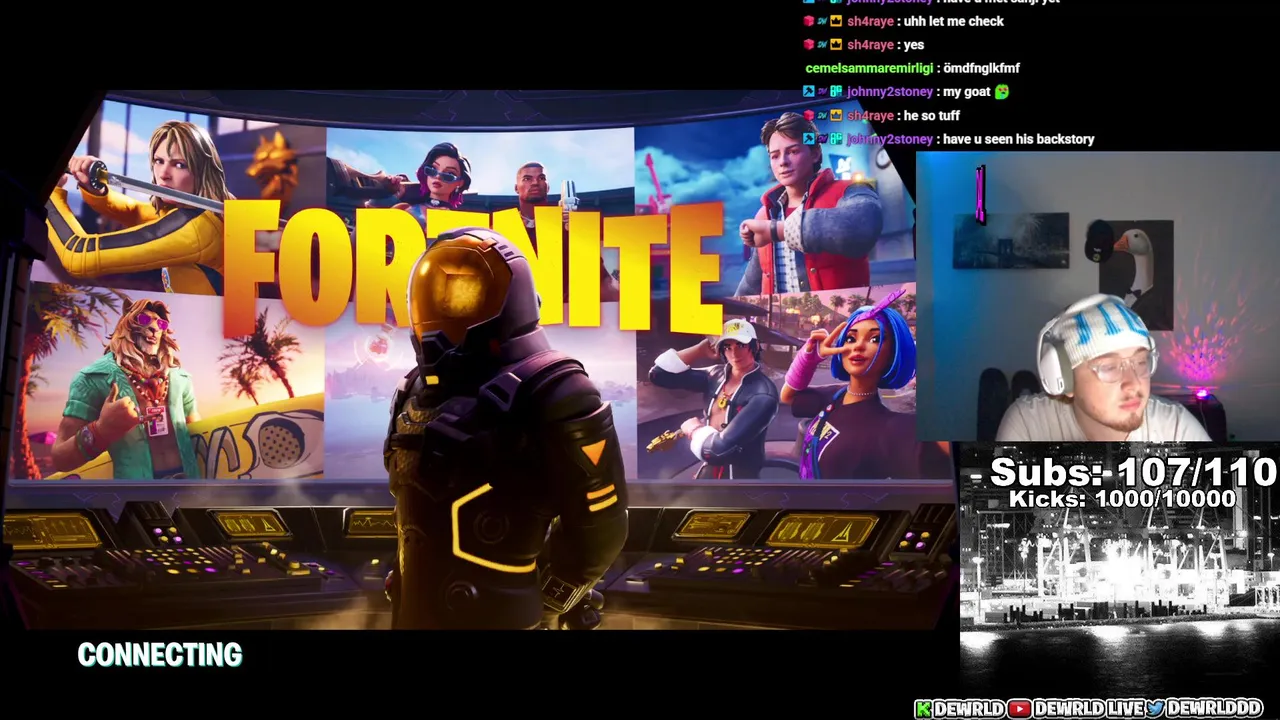Open DEWRLD Kick channel handle
Image resolution: width=1280 pixels, height=720 pixels.
[969, 709]
